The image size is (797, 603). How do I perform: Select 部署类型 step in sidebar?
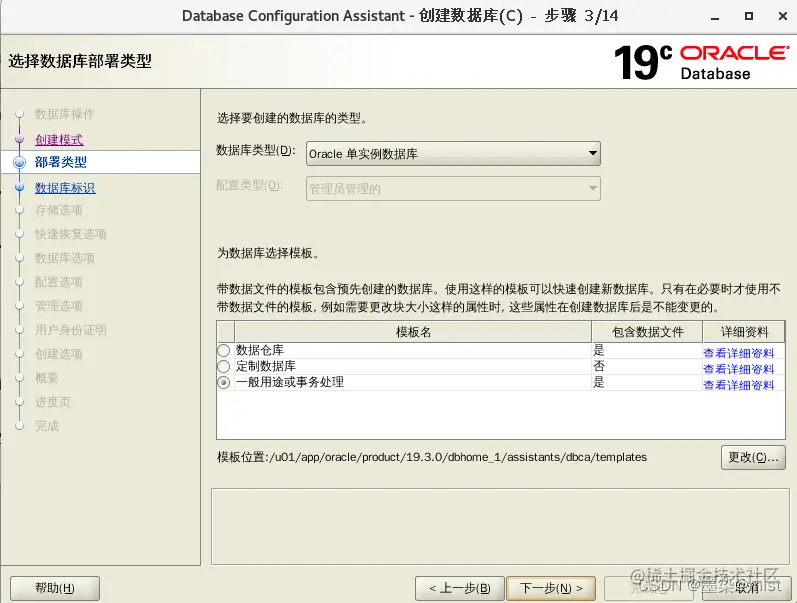[60, 162]
